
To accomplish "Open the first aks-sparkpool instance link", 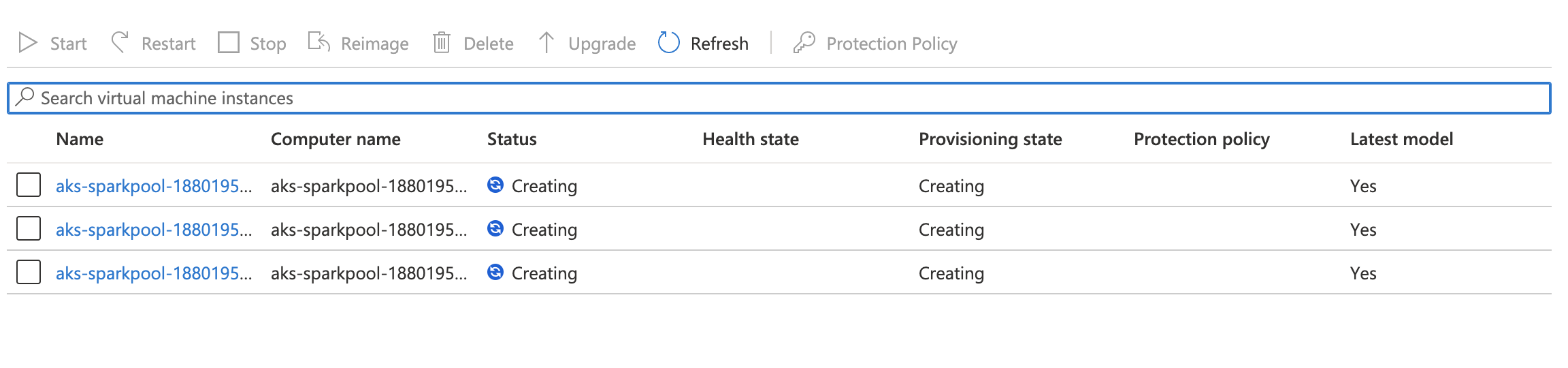I will tap(153, 186).
